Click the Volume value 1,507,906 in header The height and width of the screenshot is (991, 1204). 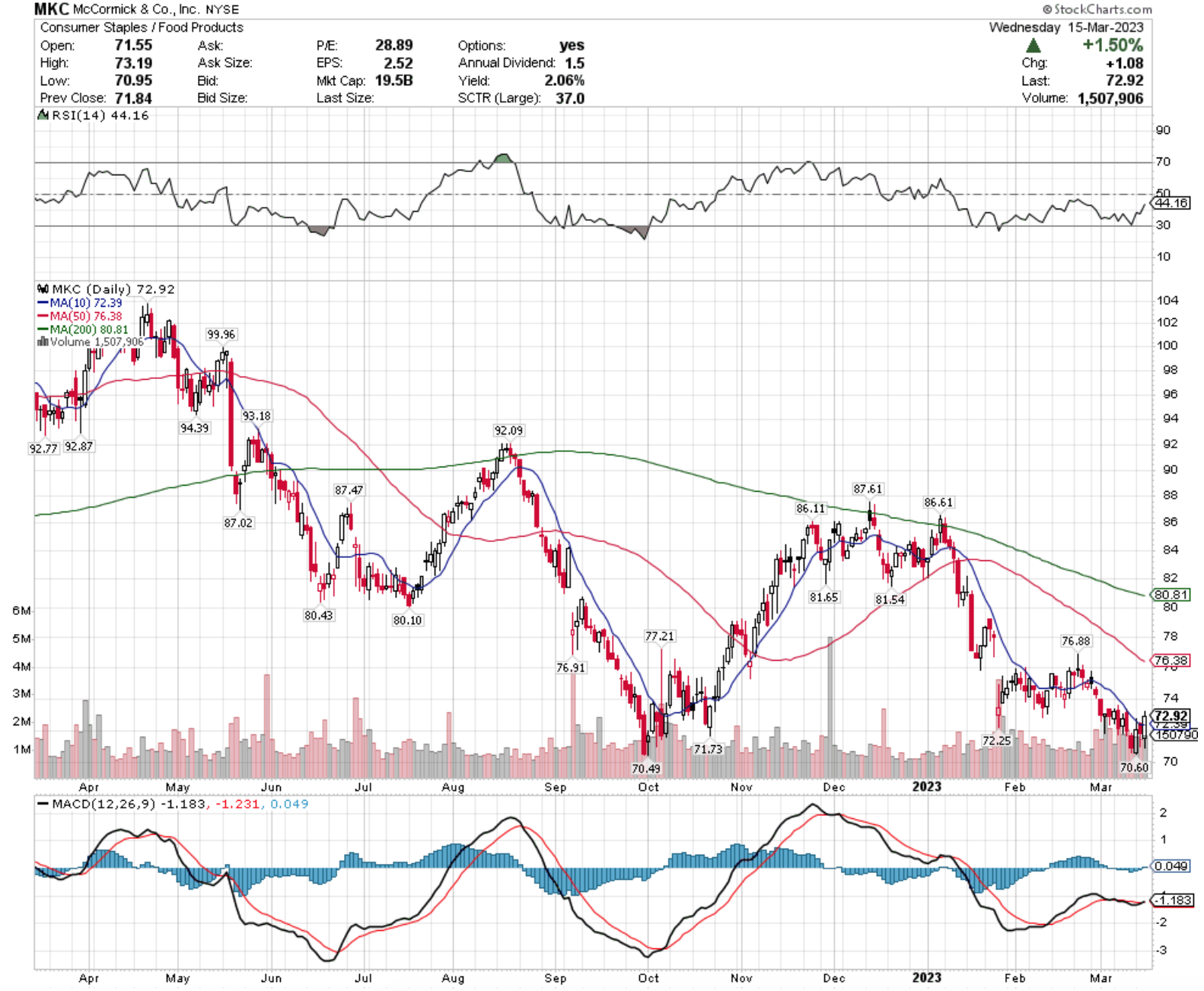(x=1110, y=98)
